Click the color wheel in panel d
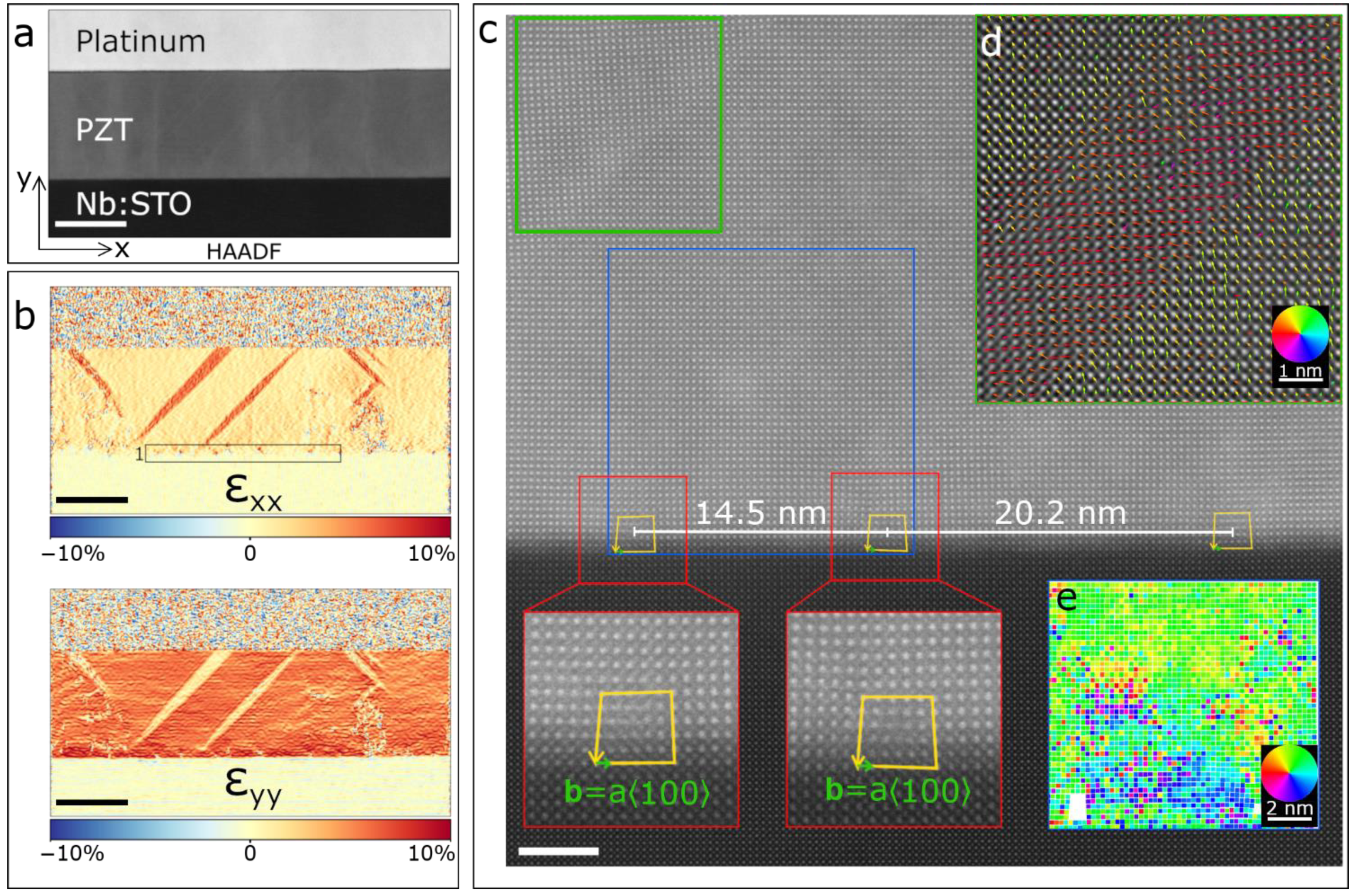 [1300, 334]
